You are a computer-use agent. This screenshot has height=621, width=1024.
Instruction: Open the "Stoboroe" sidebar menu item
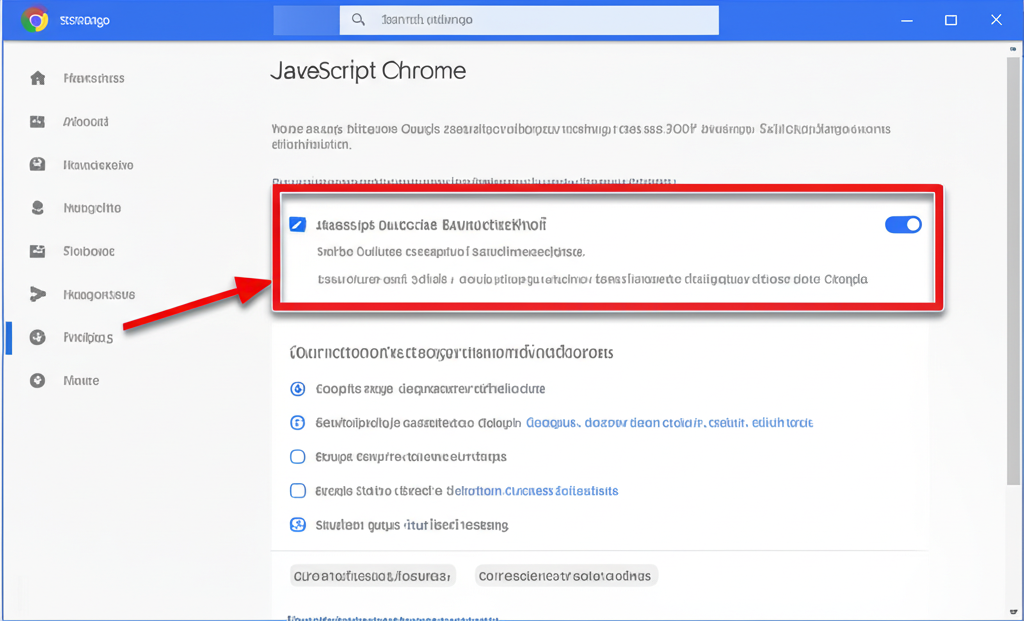[89, 251]
